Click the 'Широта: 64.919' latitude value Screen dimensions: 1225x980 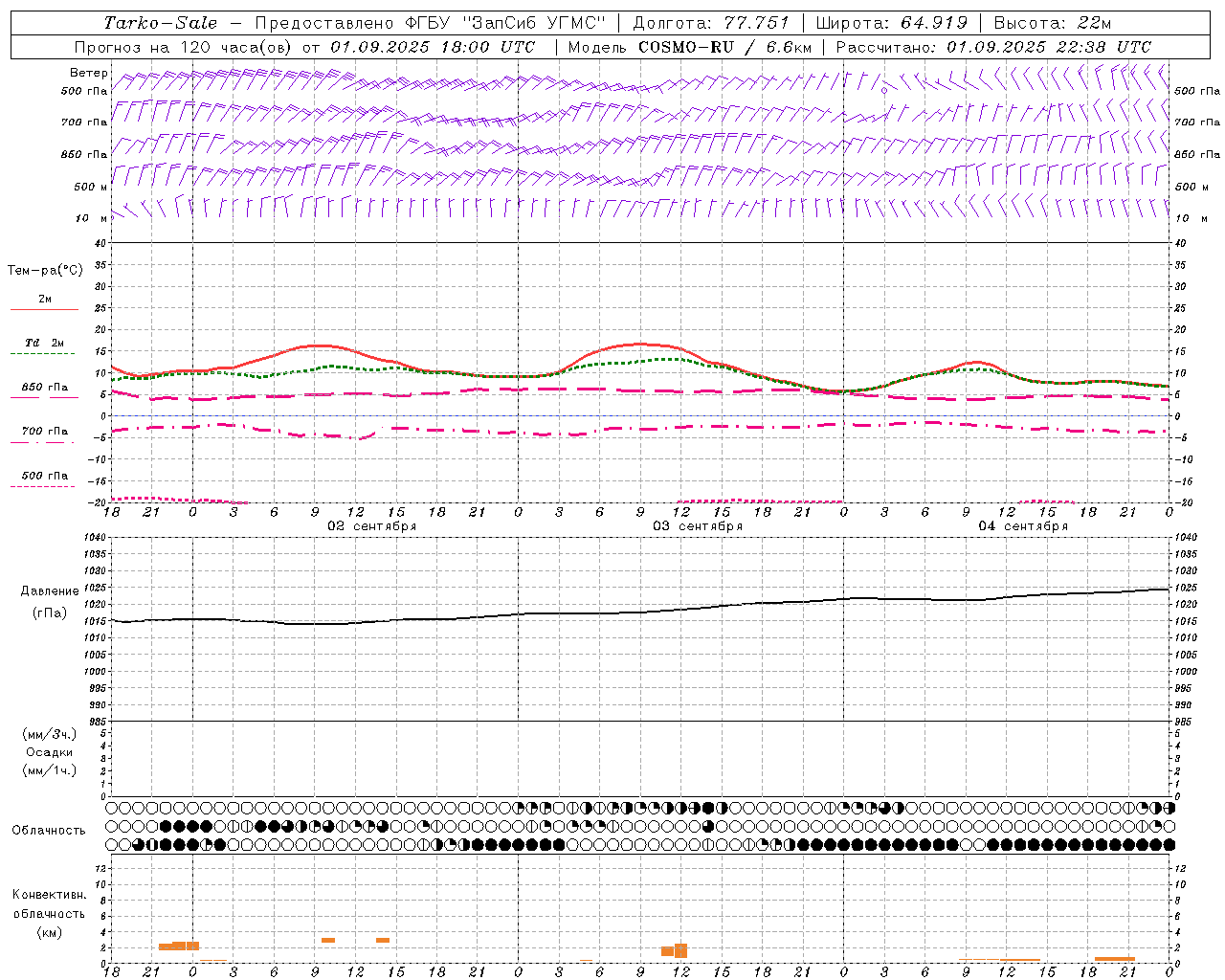coord(892,23)
